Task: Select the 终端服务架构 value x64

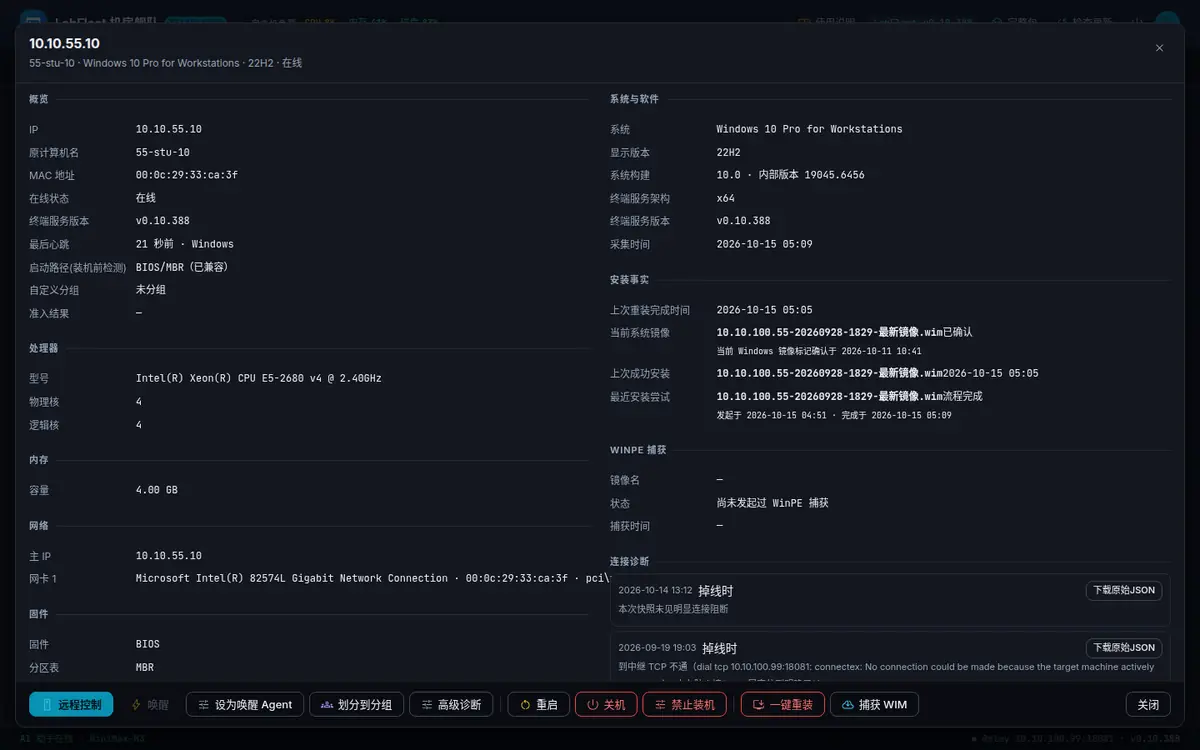Action: click(726, 198)
